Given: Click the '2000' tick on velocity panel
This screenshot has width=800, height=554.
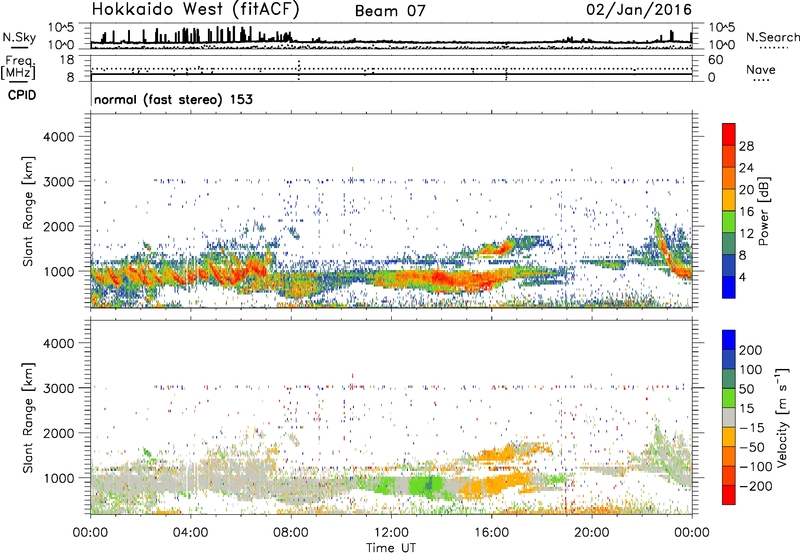Looking at the screenshot, I should [x=58, y=433].
